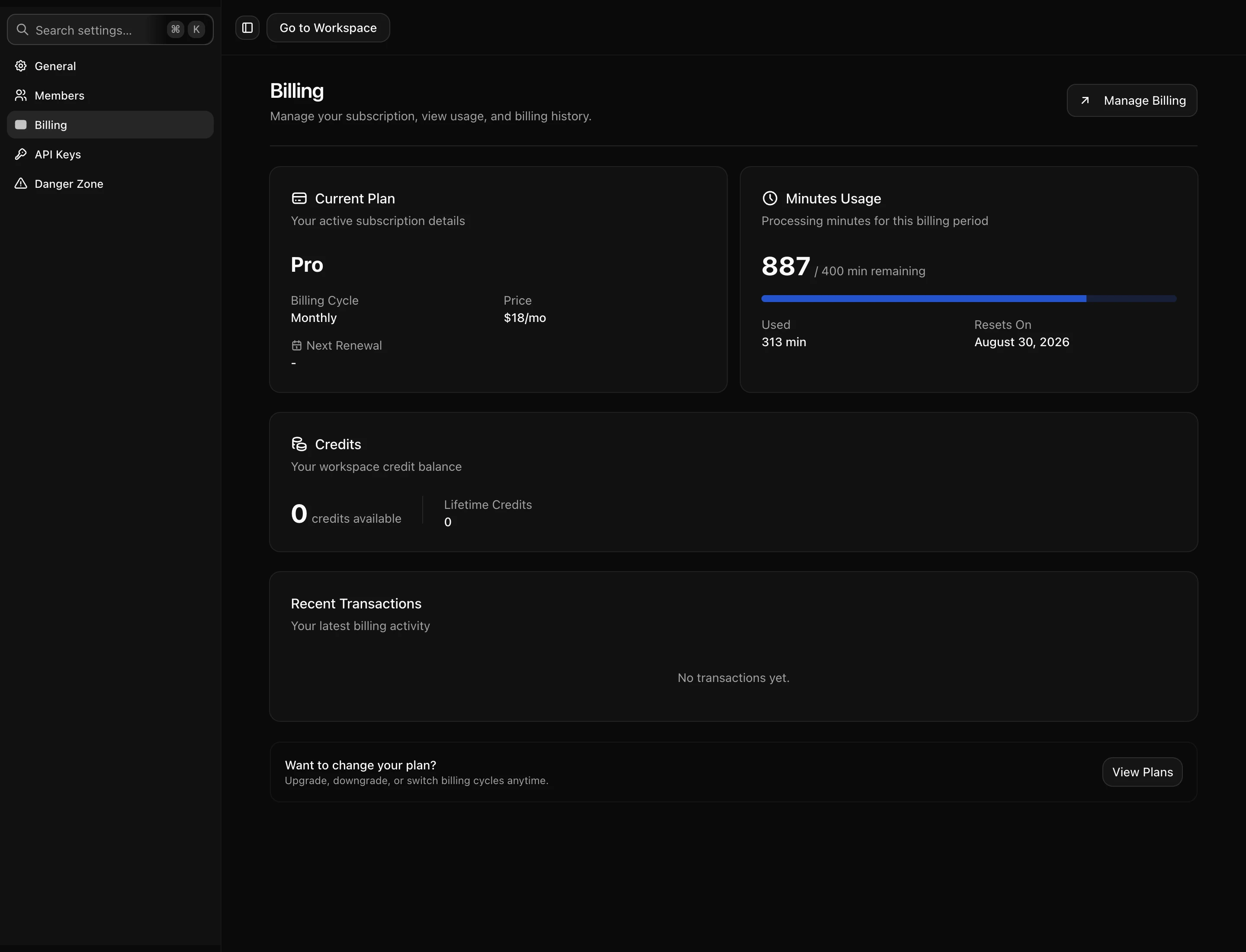1246x952 pixels.
Task: Click the 313 min used value
Action: click(x=784, y=342)
